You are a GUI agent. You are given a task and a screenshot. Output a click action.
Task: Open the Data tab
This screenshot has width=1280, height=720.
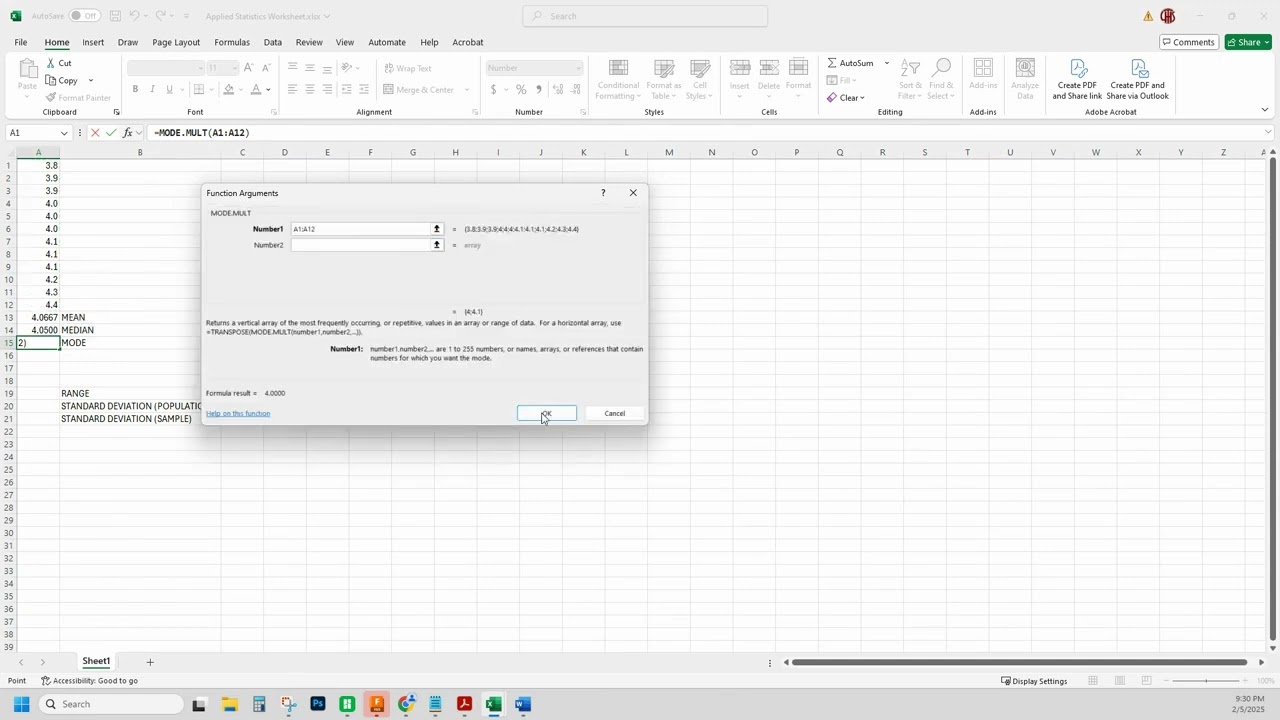(x=272, y=42)
